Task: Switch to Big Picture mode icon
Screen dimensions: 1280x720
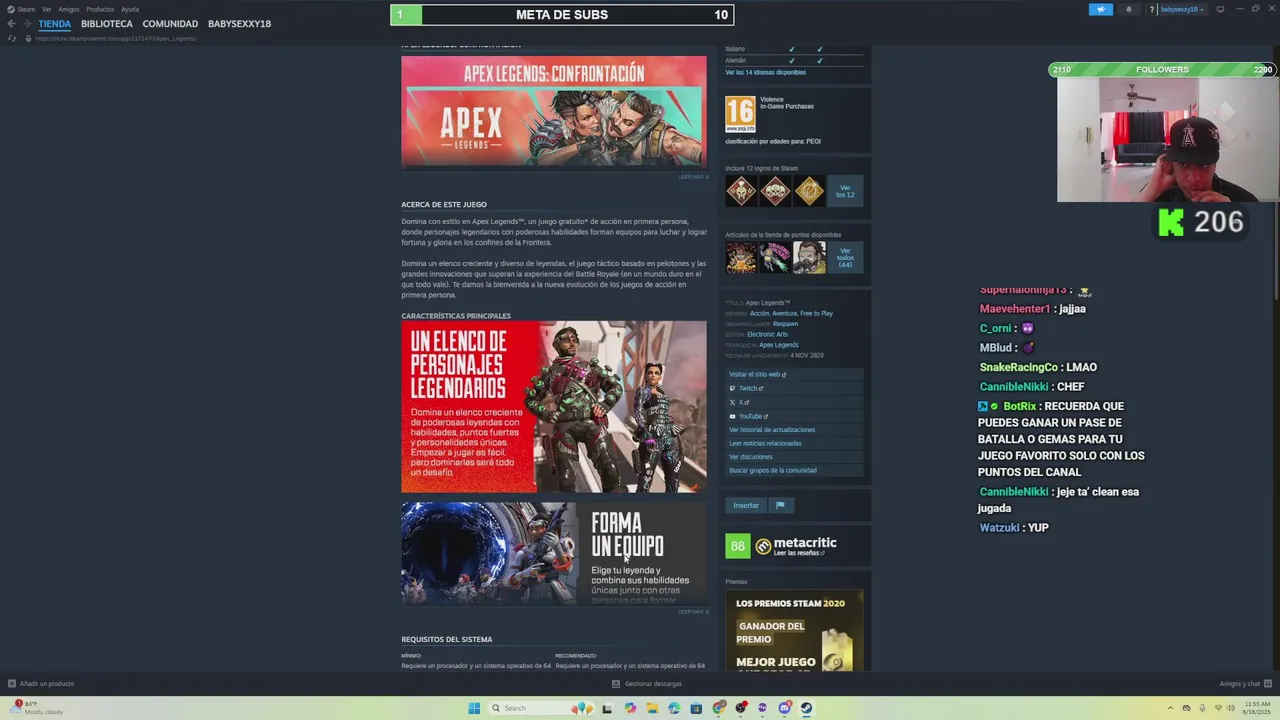Action: click(1220, 9)
